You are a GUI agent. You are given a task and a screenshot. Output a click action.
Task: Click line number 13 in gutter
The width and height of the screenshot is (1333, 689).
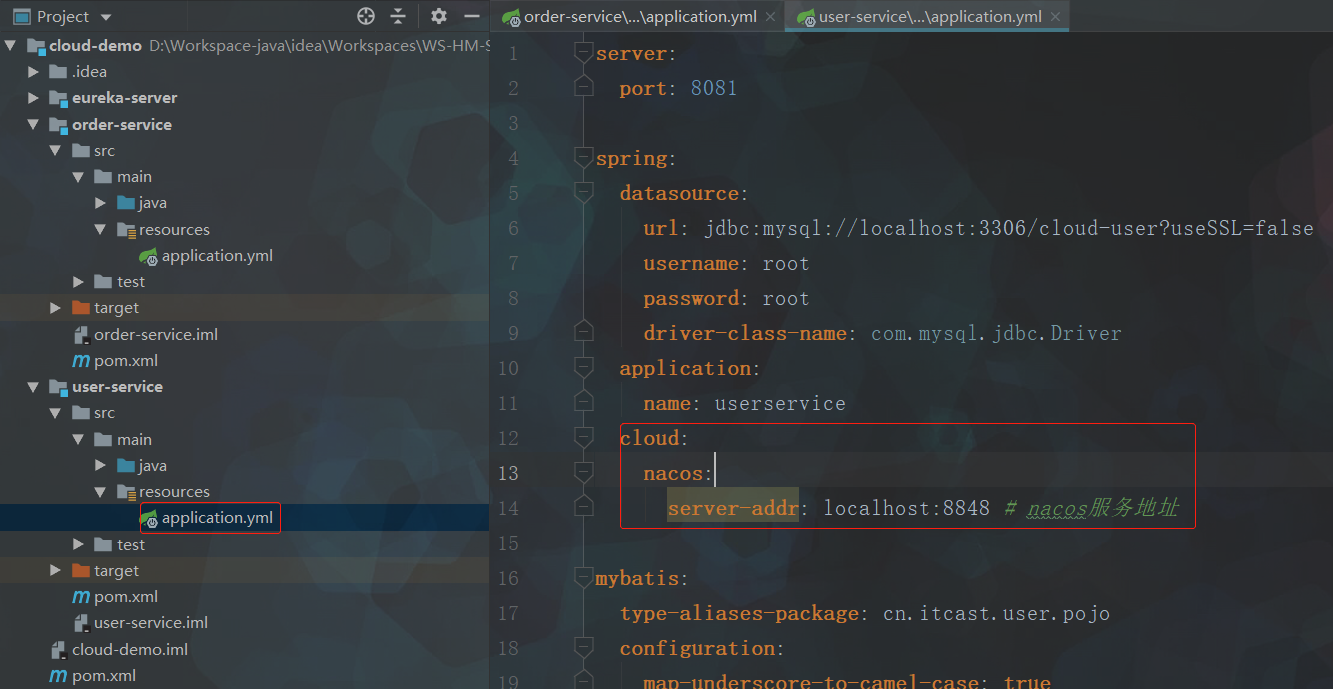[508, 473]
